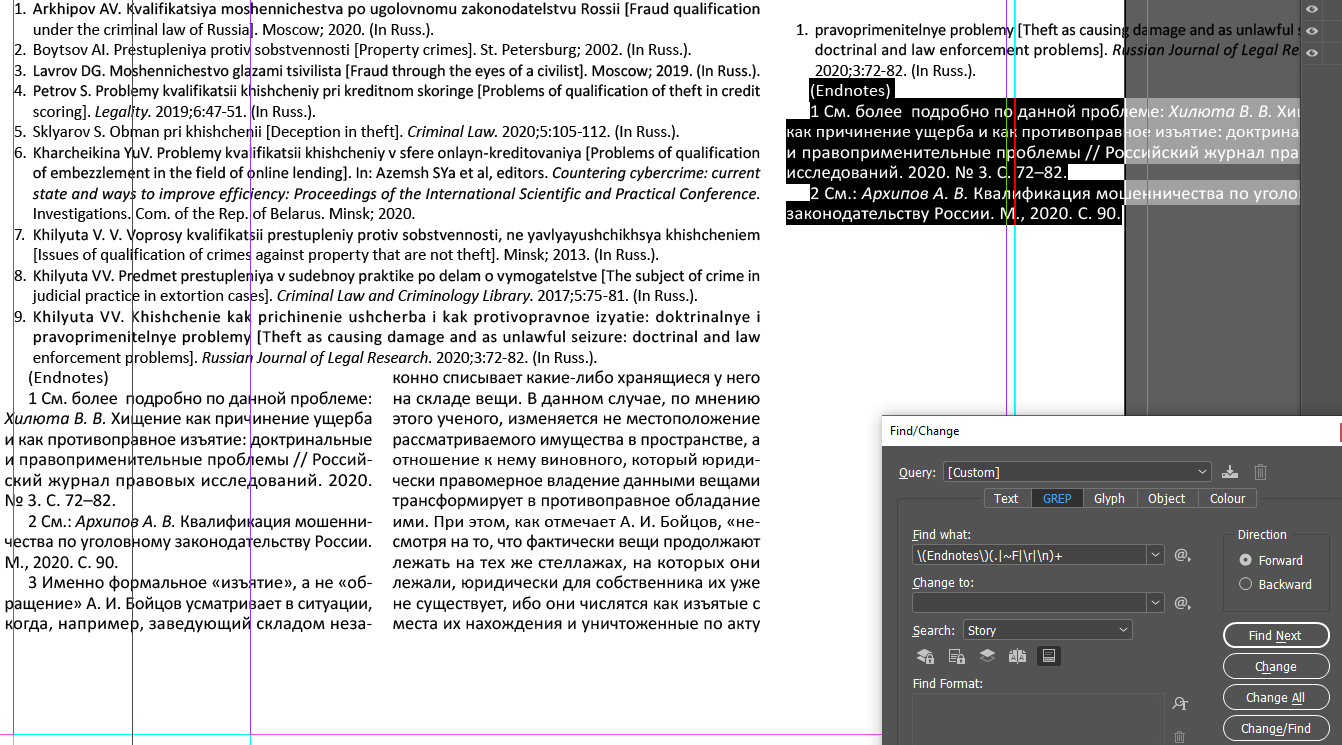1342x745 pixels.
Task: Hide the first layer via its eye icon
Action: click(1312, 9)
